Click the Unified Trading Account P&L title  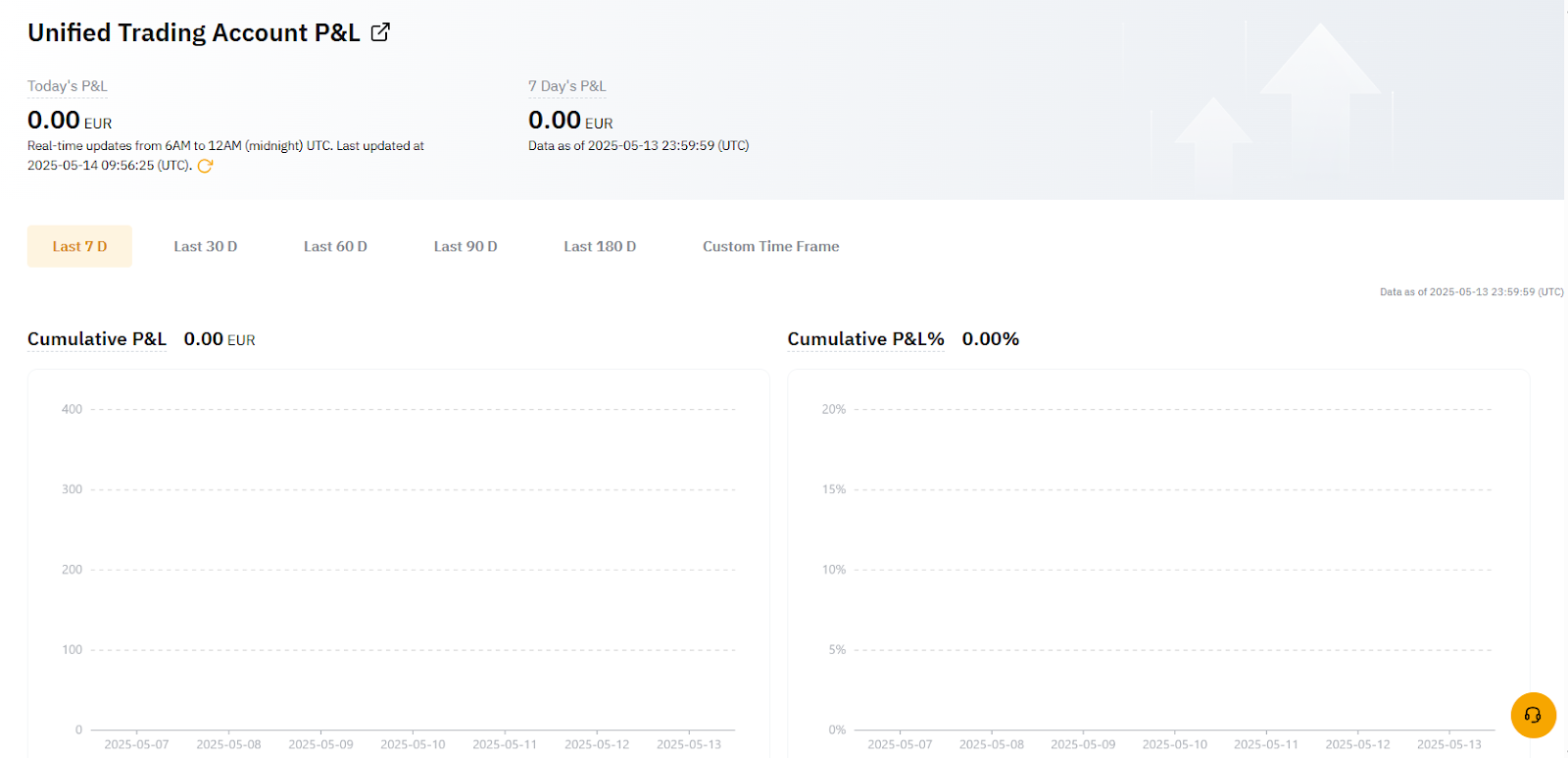pyautogui.click(x=194, y=32)
